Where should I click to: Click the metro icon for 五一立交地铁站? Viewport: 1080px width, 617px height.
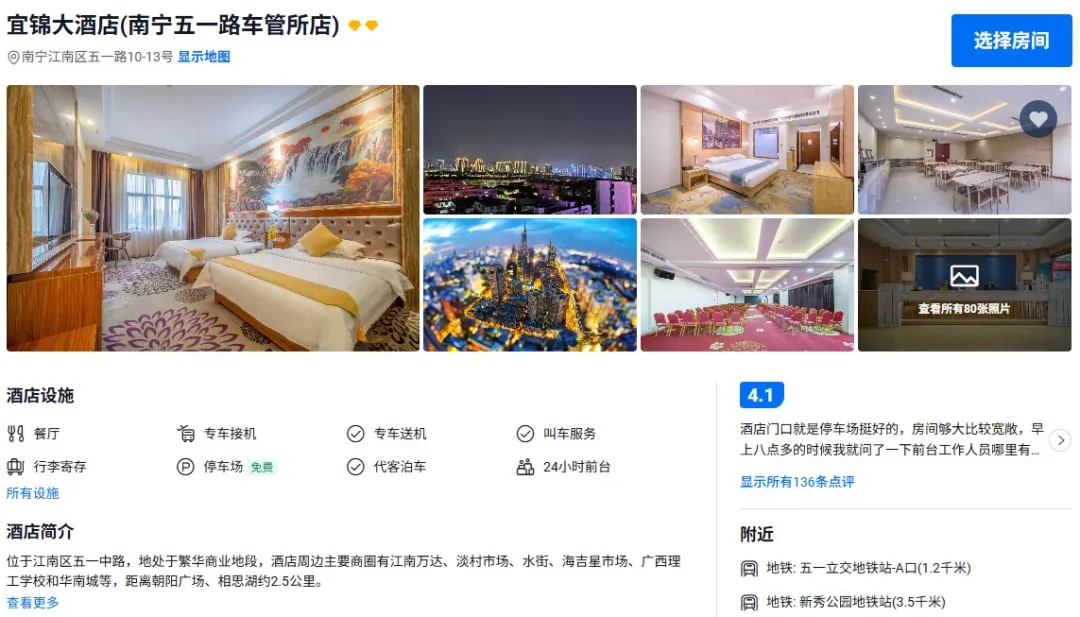point(749,569)
